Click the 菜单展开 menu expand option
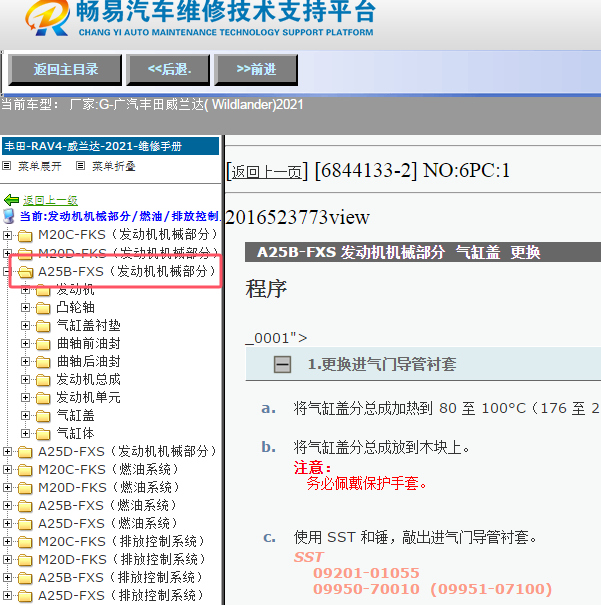 click(x=40, y=166)
